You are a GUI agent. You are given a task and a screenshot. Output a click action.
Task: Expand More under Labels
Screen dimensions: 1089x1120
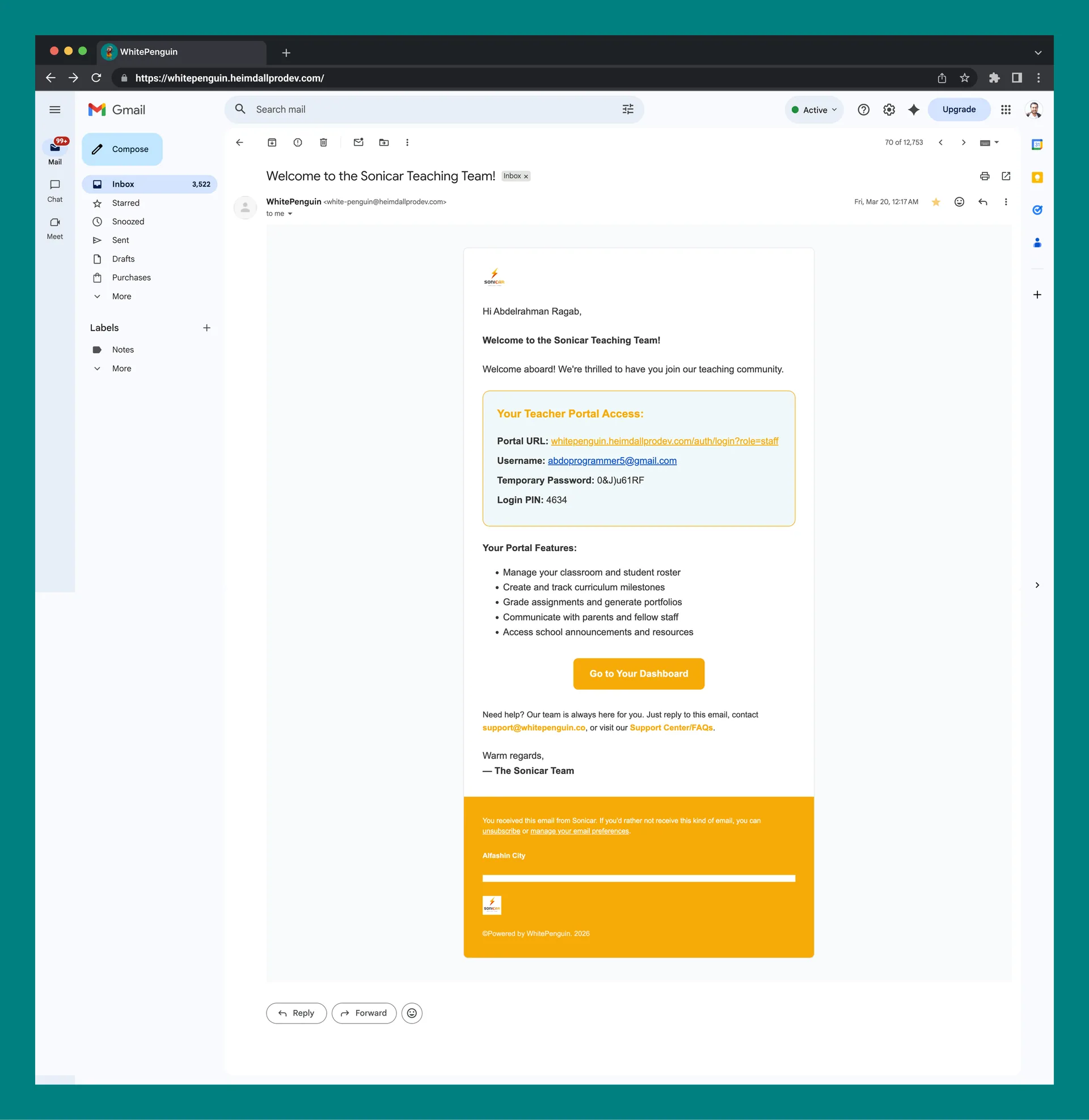point(121,369)
